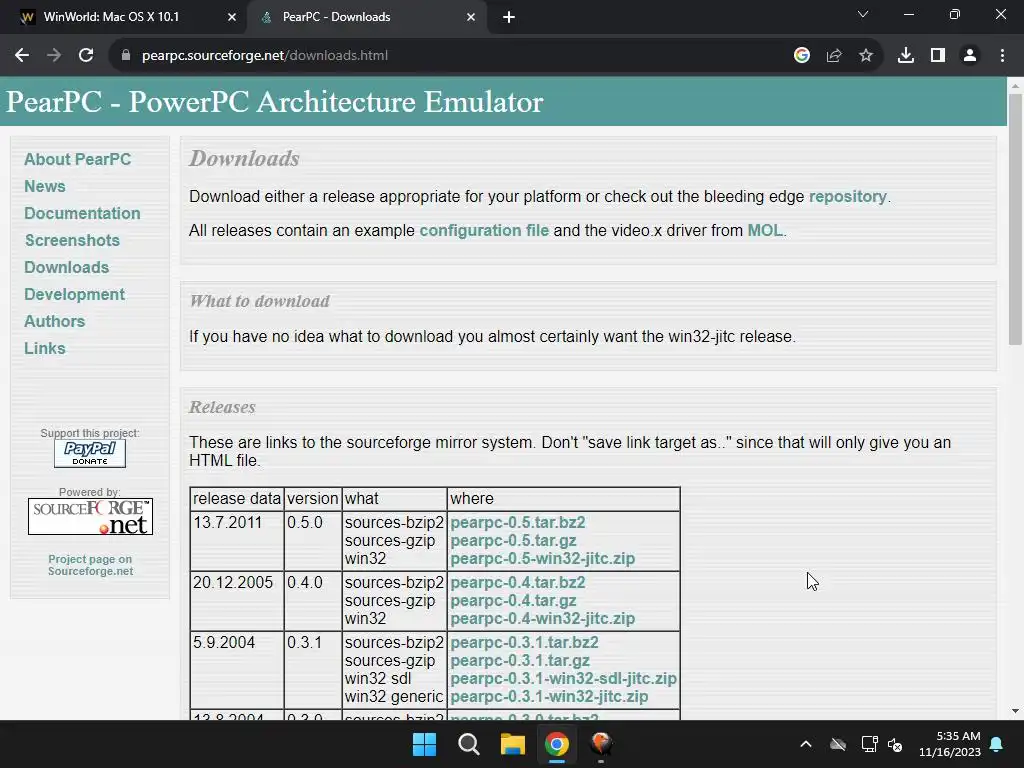Screen dimensions: 1024x768
Task: Open Google icon in the address bar
Action: pyautogui.click(x=802, y=56)
